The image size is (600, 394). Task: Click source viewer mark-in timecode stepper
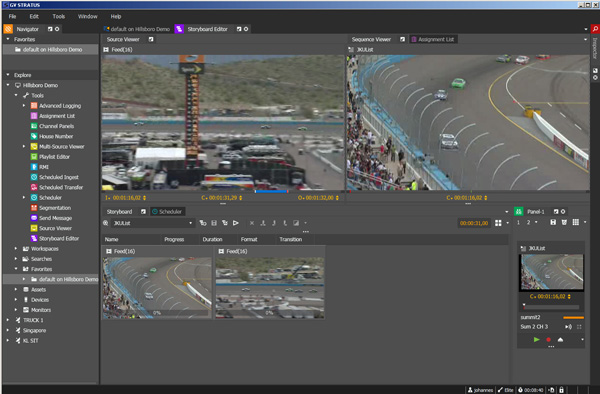[x=144, y=198]
